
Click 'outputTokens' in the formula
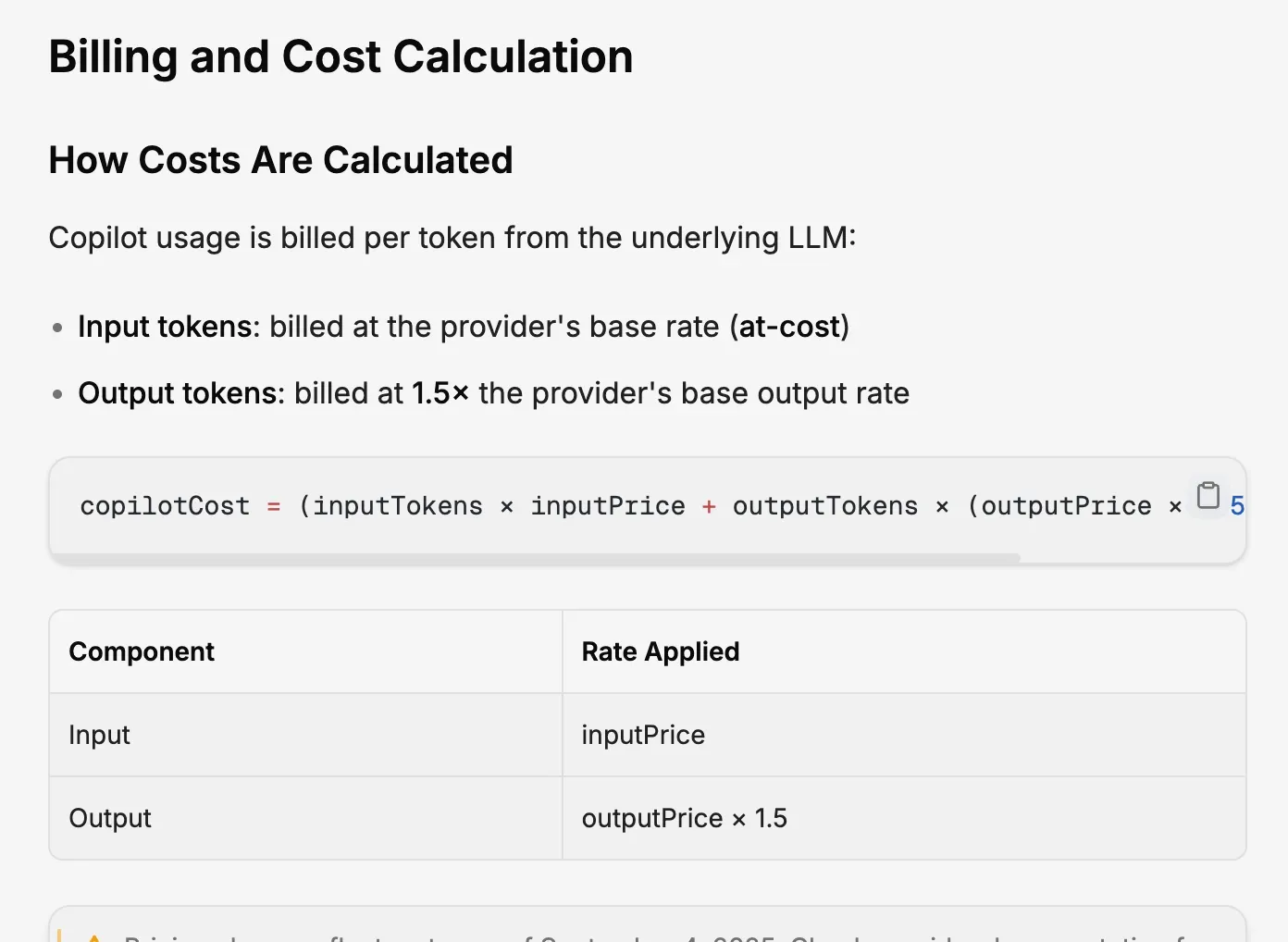pyautogui.click(x=824, y=506)
